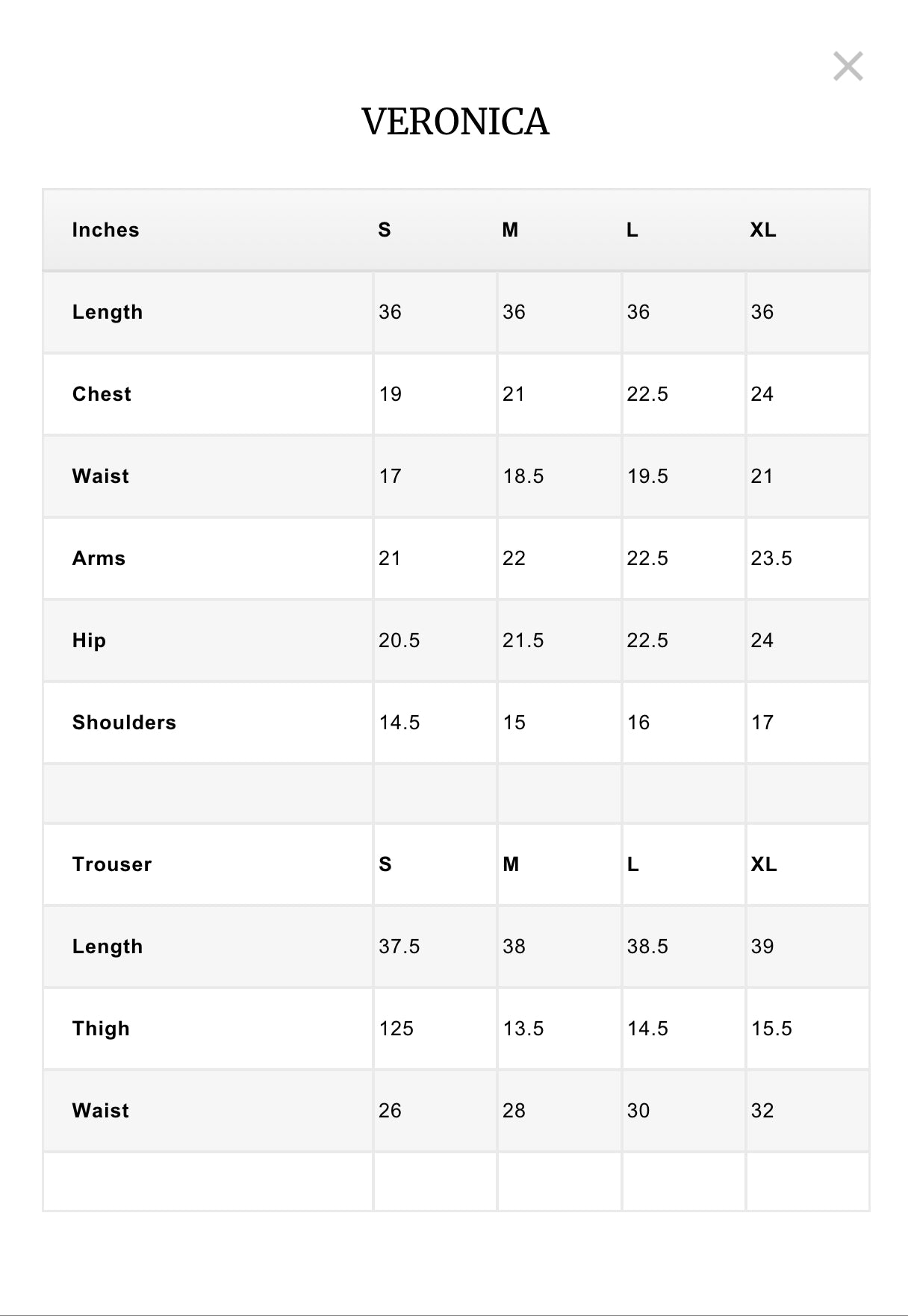
Task: Click M header in the Trouser row
Action: [x=511, y=864]
